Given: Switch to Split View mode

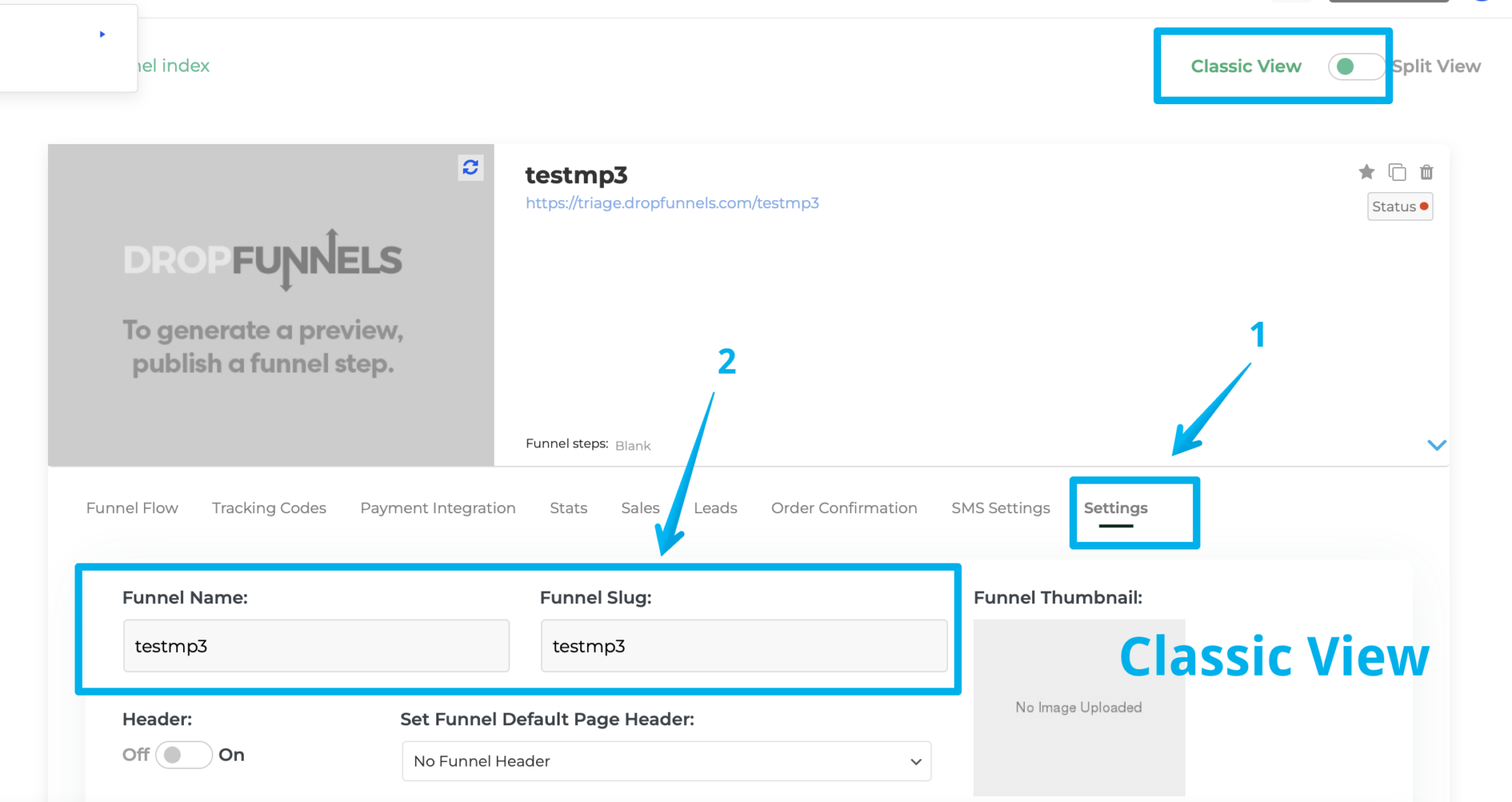Looking at the screenshot, I should (1436, 66).
